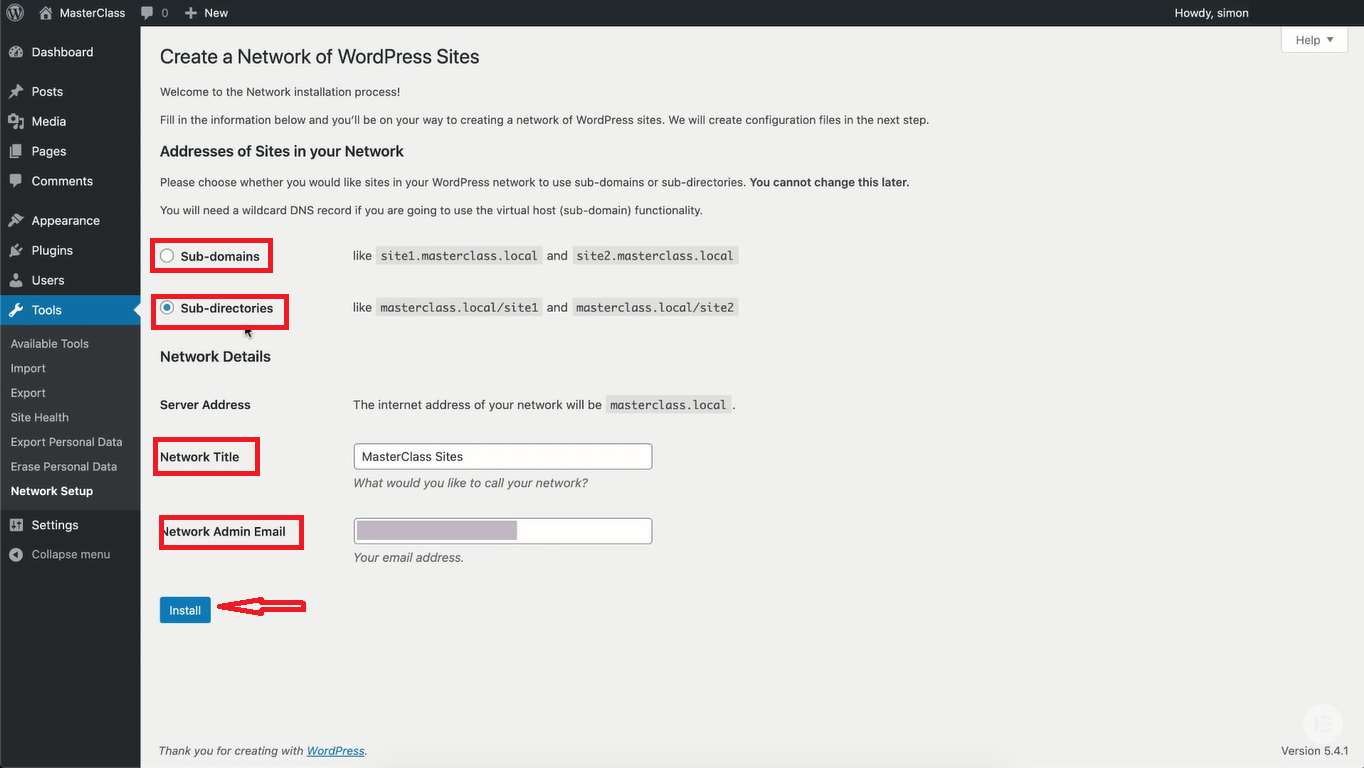Open the WordPress logo menu
Screen dimensions: 1364x772
(15, 13)
